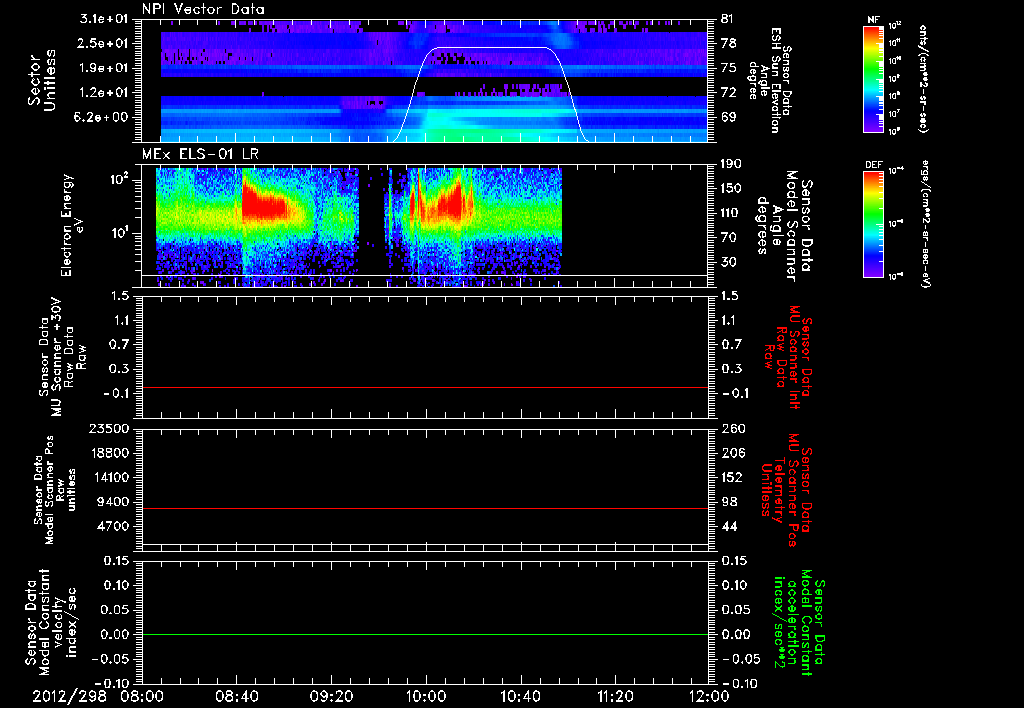Click the "ESH Sun Elevation Angle" axis label

[769, 80]
